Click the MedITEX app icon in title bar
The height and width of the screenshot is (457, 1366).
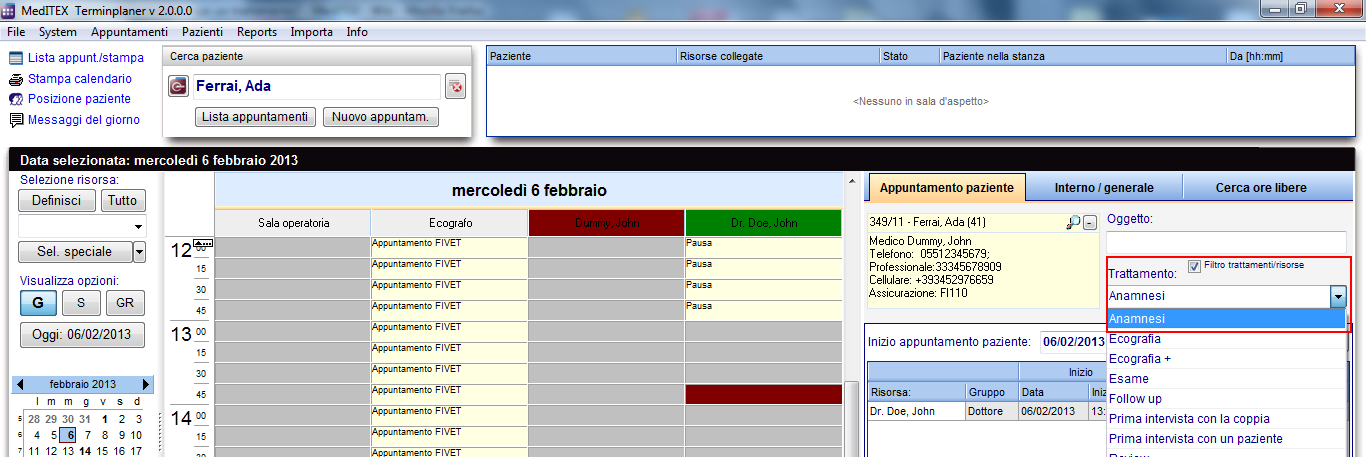pyautogui.click(x=10, y=9)
